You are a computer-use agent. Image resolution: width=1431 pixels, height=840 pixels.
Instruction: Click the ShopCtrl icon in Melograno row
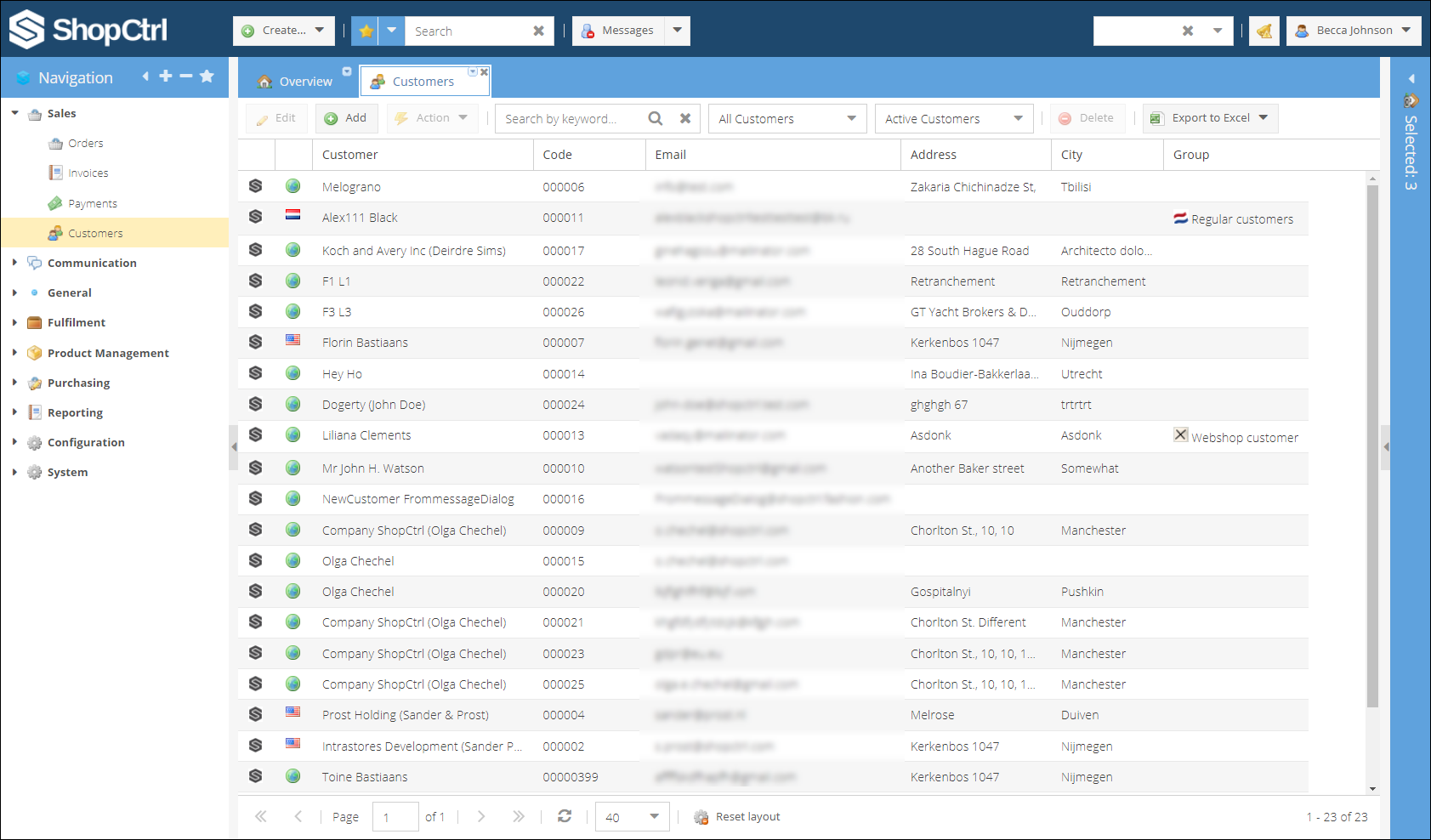click(256, 185)
